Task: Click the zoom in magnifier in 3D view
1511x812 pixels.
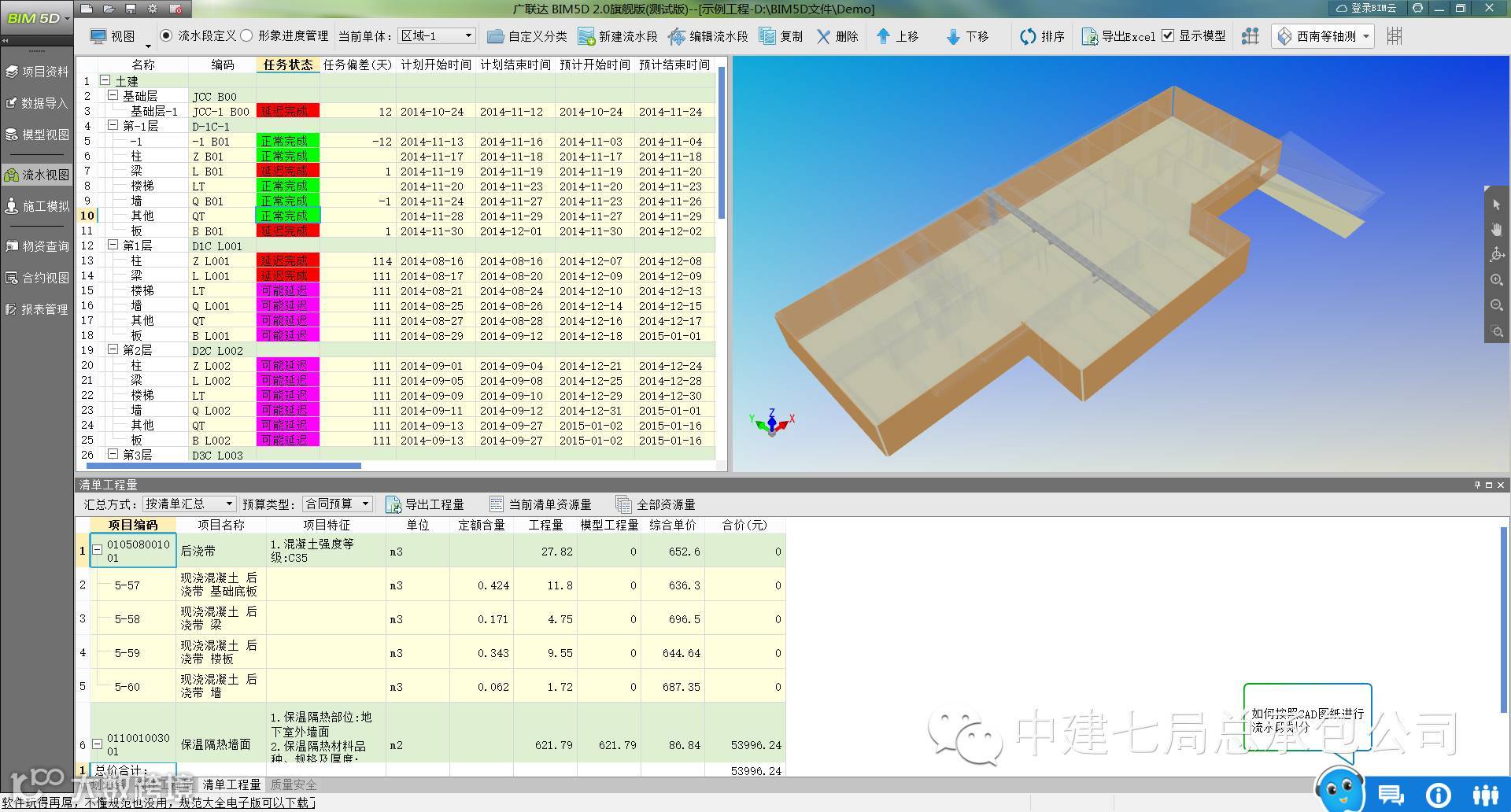Action: pos(1497,279)
